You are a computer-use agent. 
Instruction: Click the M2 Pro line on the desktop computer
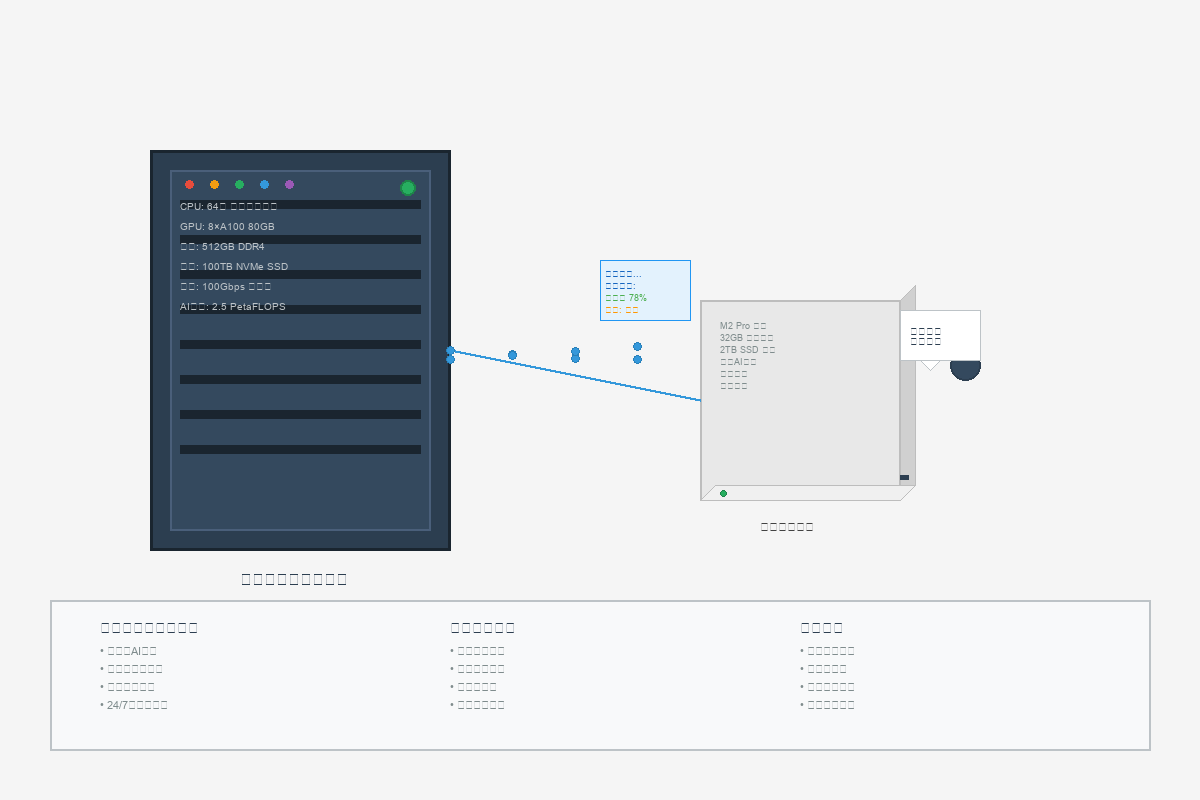742,326
